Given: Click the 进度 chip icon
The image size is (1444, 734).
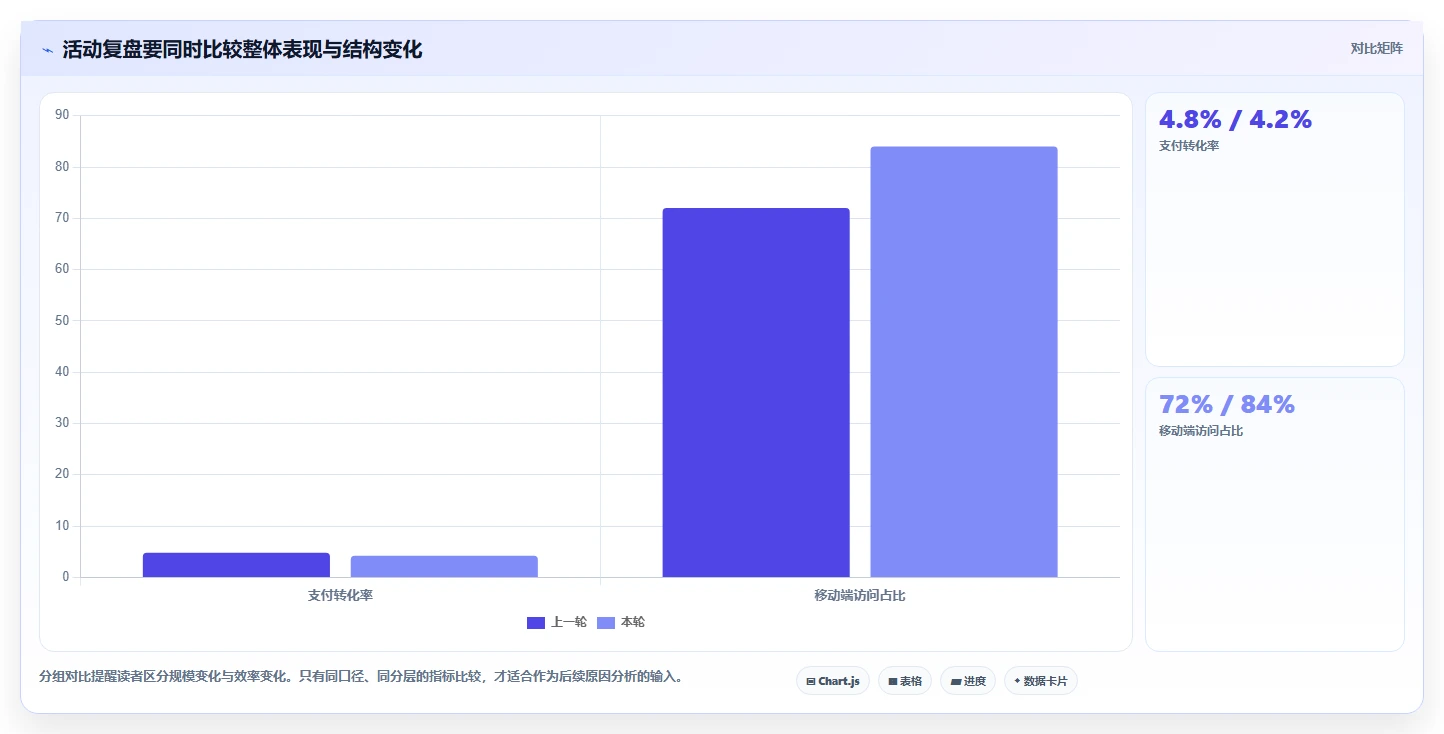Looking at the screenshot, I should (956, 681).
